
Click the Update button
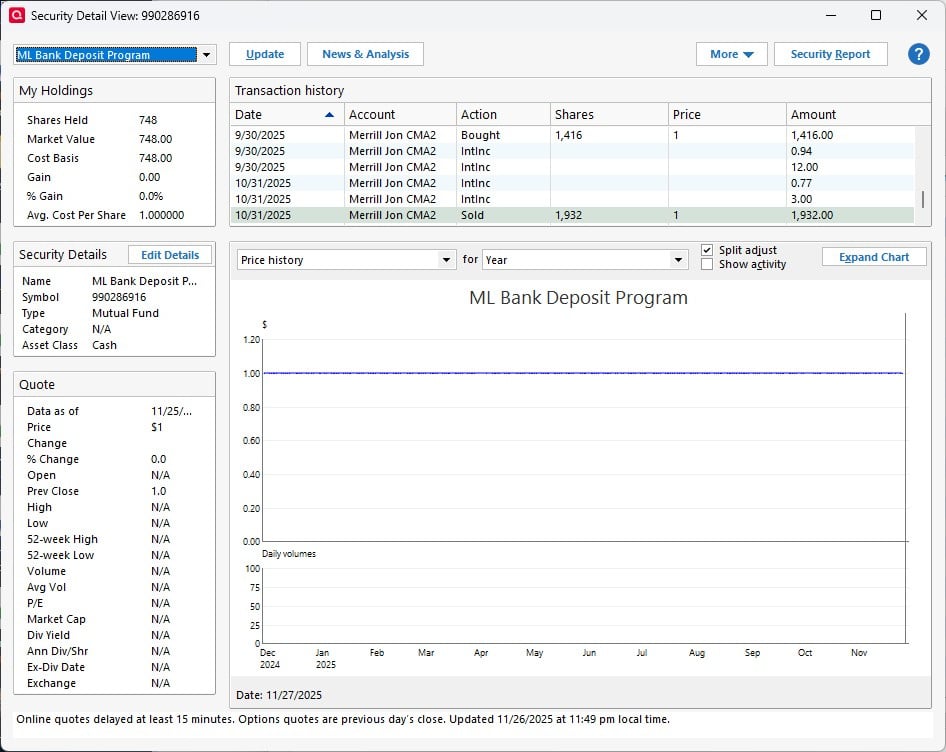point(265,54)
